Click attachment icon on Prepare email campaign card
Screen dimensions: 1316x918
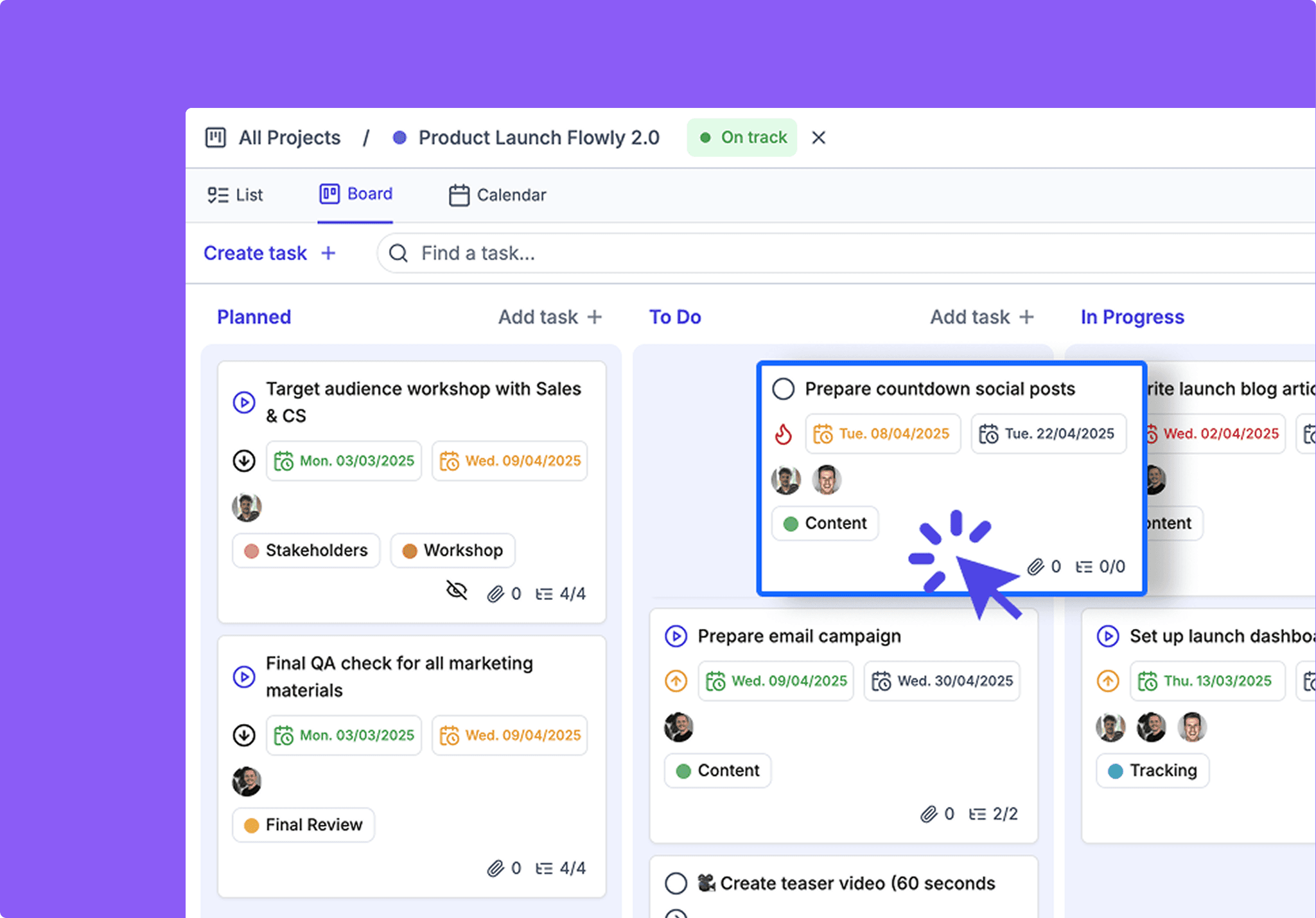click(928, 814)
